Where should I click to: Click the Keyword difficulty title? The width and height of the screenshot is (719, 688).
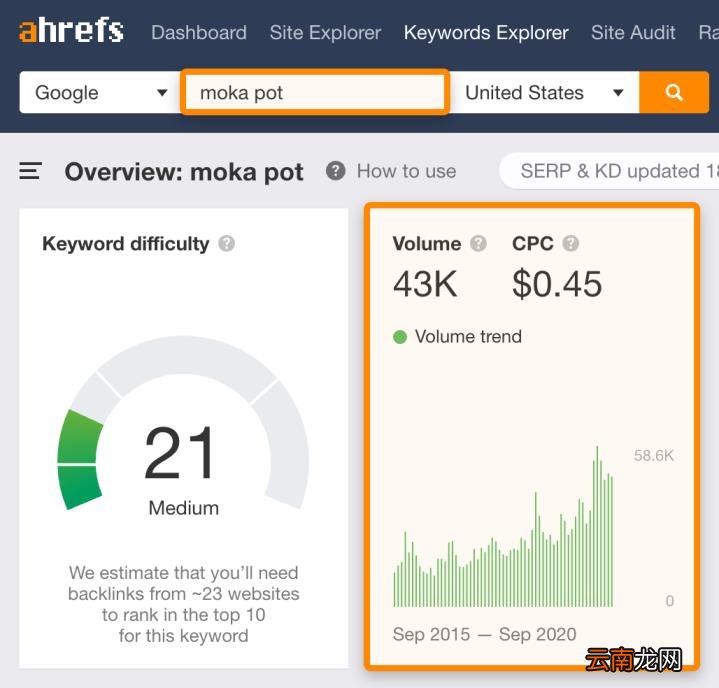pos(126,244)
